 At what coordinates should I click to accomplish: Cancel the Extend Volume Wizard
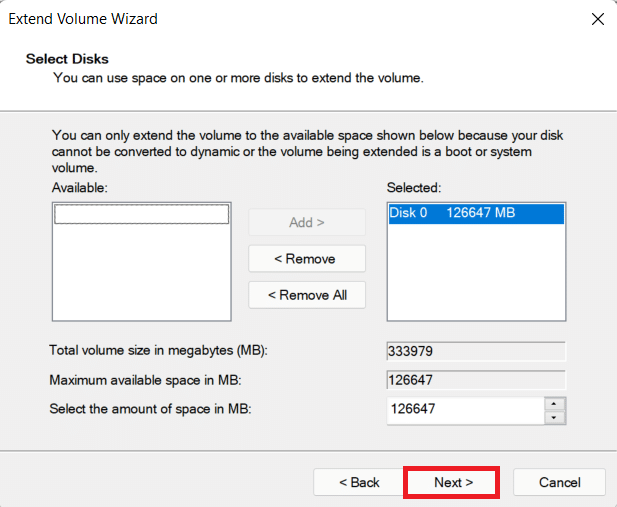(x=559, y=482)
